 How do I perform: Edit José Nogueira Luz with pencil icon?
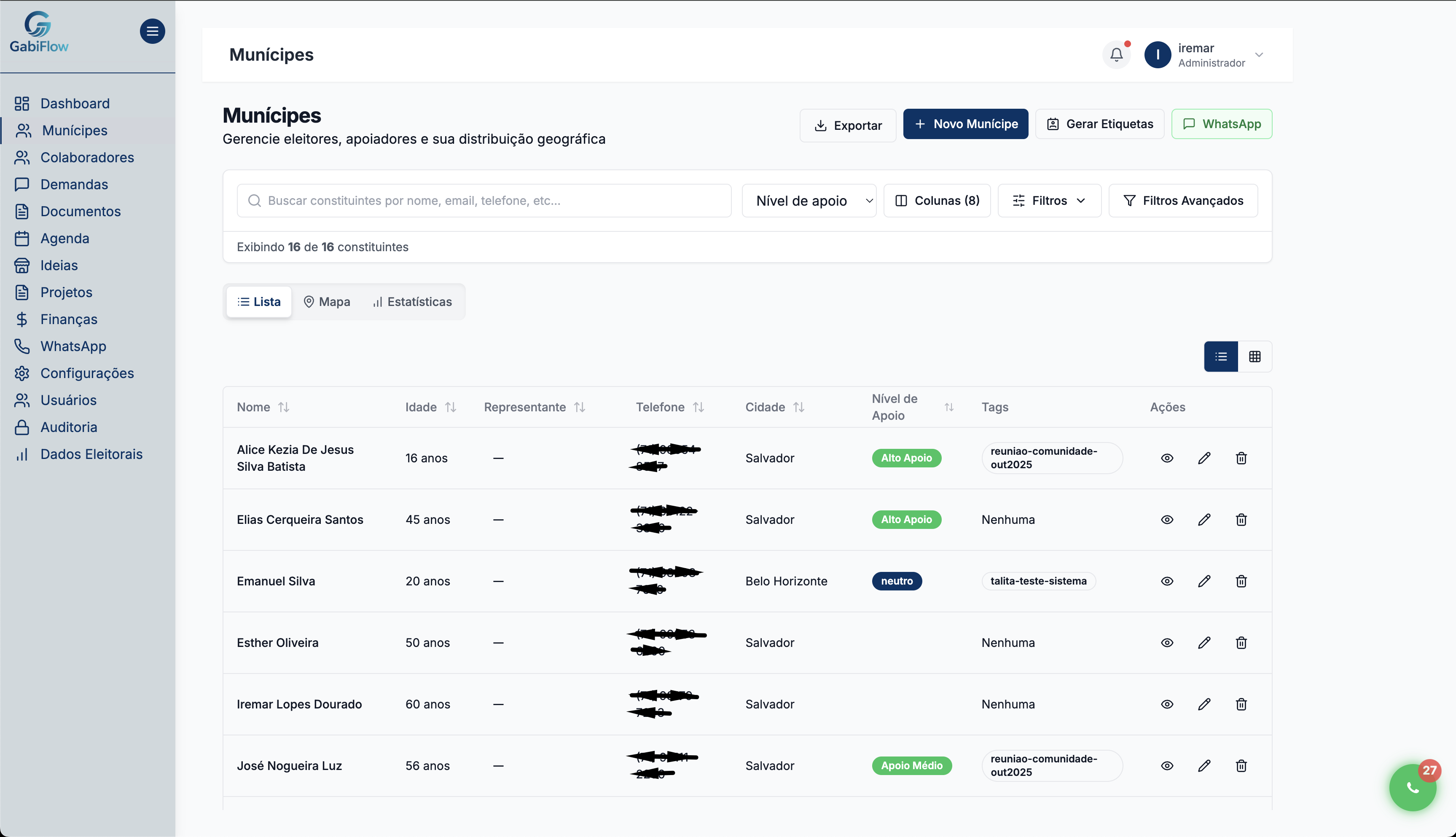pyautogui.click(x=1204, y=766)
